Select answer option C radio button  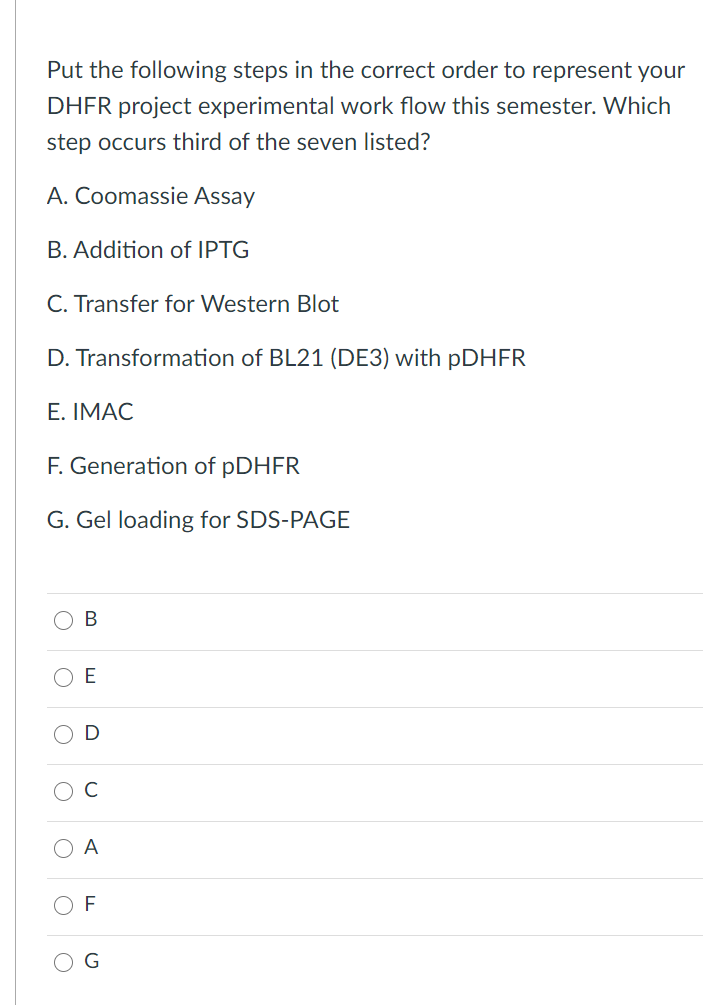point(63,791)
